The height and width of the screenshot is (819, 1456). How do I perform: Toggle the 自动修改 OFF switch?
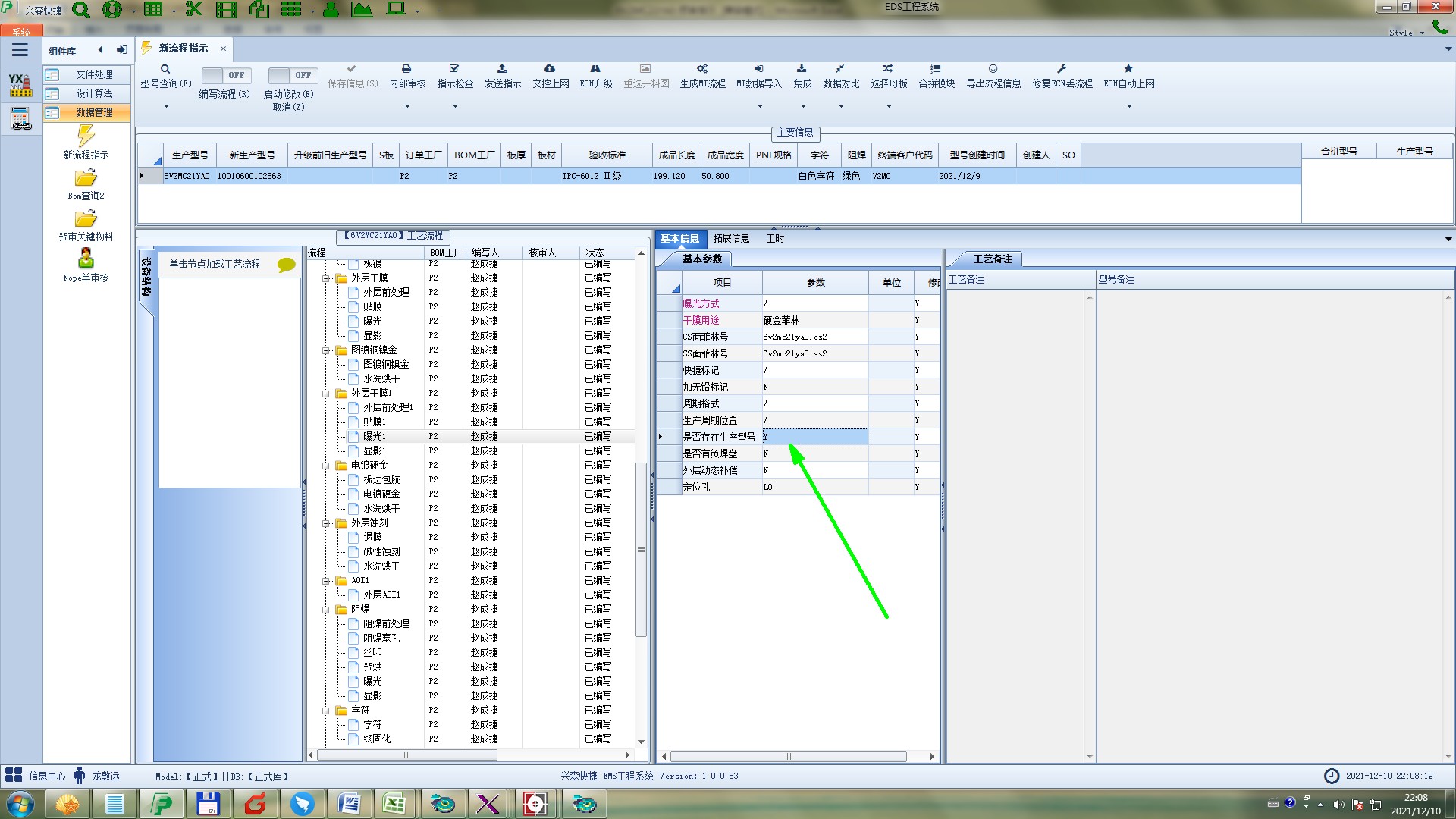(x=293, y=75)
